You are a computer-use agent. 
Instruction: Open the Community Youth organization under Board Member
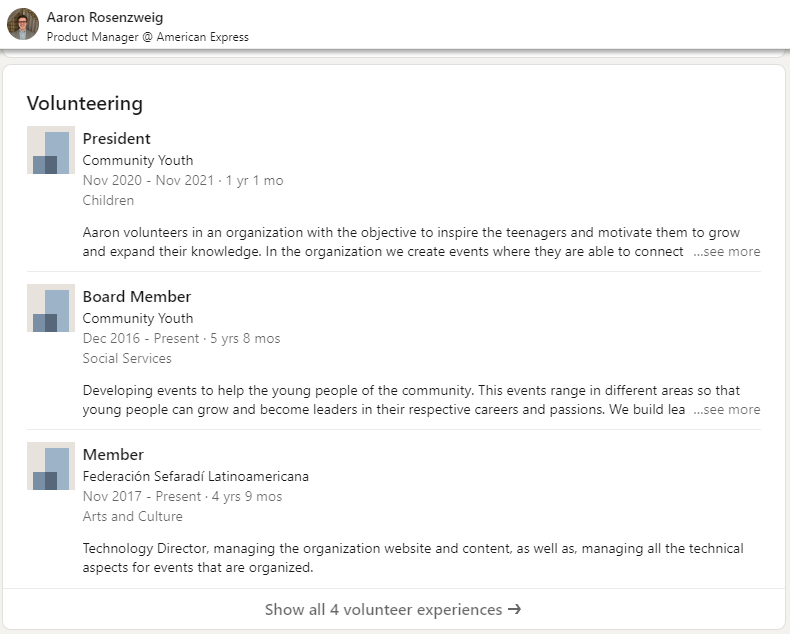138,318
